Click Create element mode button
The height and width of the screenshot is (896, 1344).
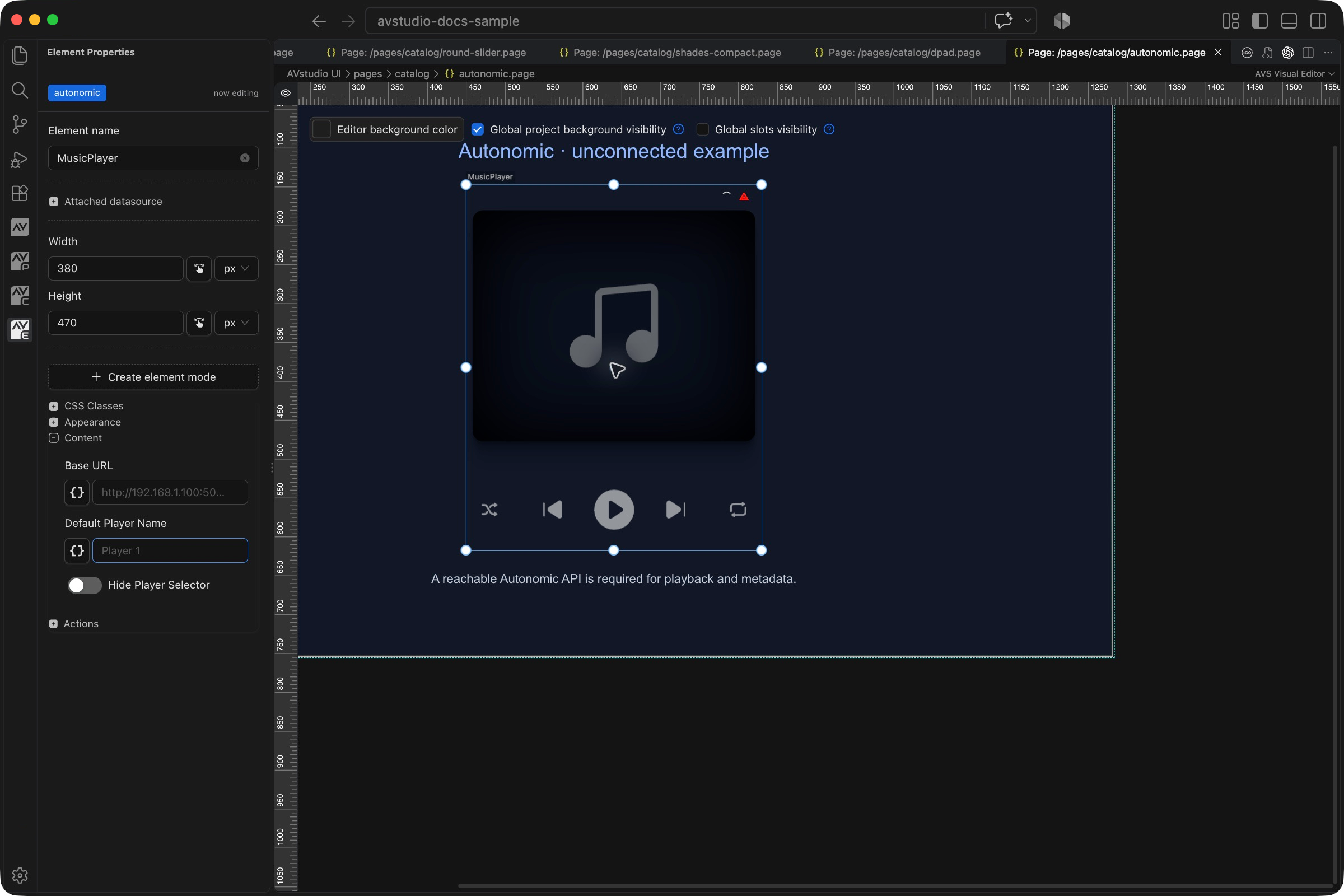[x=153, y=377]
